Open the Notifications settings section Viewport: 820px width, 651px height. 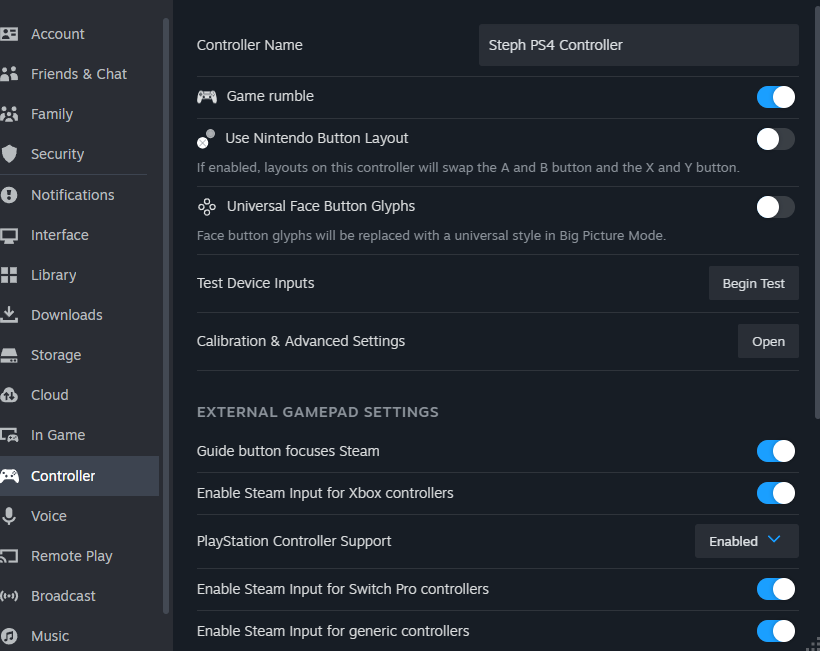click(x=72, y=195)
